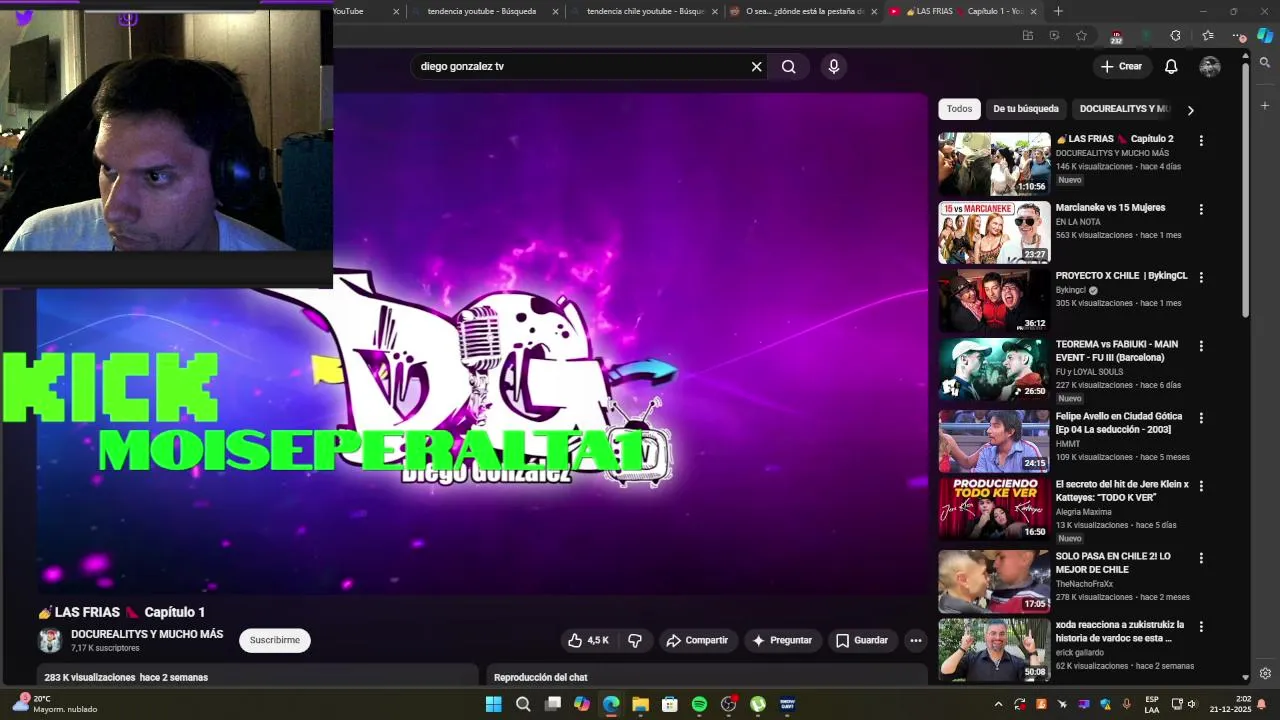Open options menu for TEOREMA vs FABIUKI video

tap(1201, 346)
